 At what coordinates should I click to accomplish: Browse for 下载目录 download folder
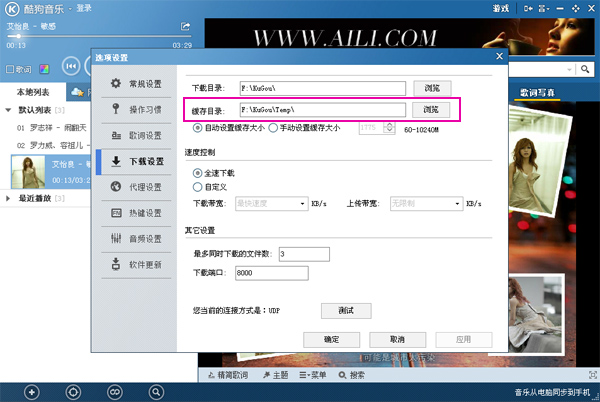pos(432,88)
